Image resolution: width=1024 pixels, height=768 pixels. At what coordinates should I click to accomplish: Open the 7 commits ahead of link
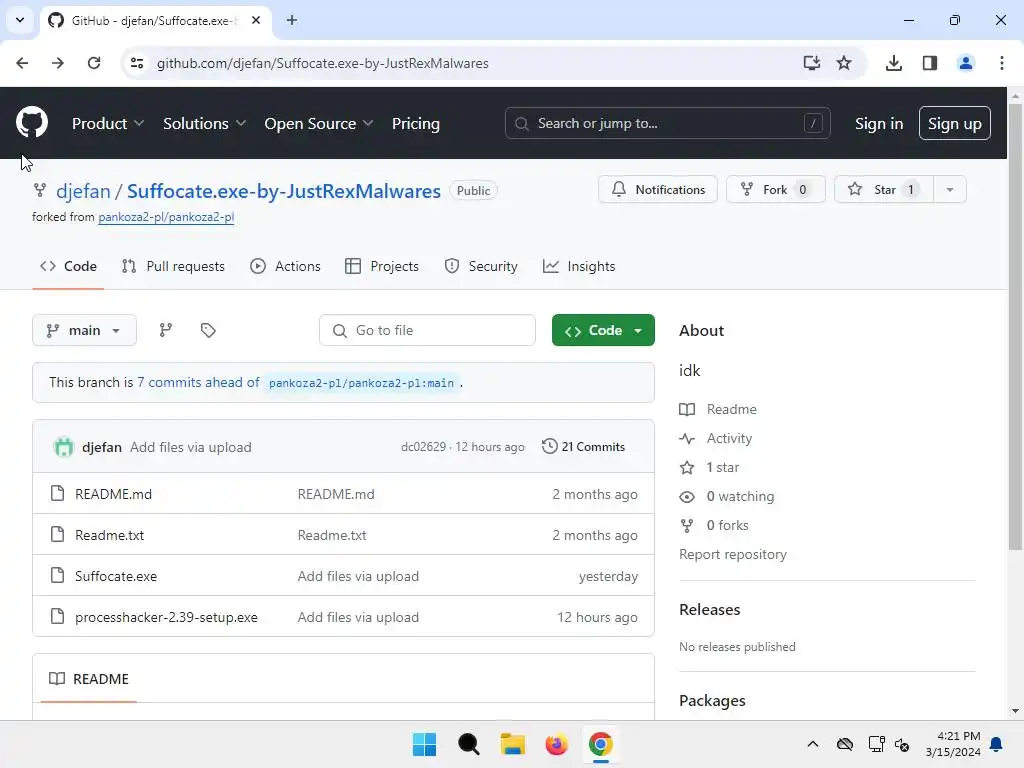tap(198, 382)
